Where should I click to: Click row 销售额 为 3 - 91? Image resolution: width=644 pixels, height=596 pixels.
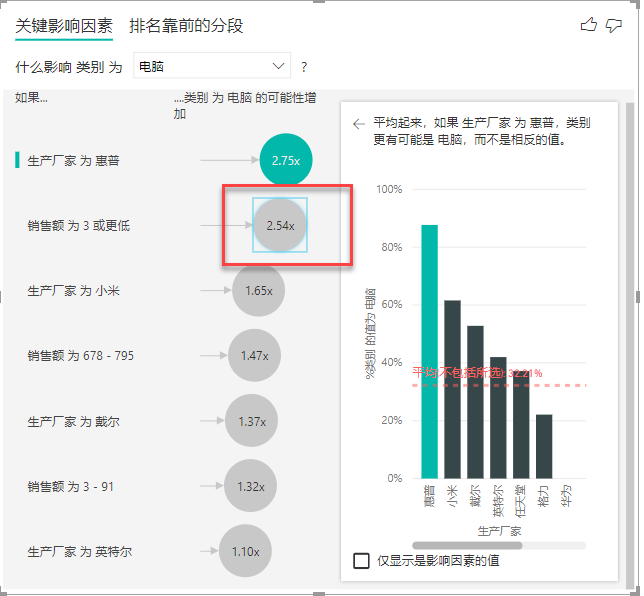coord(70,487)
